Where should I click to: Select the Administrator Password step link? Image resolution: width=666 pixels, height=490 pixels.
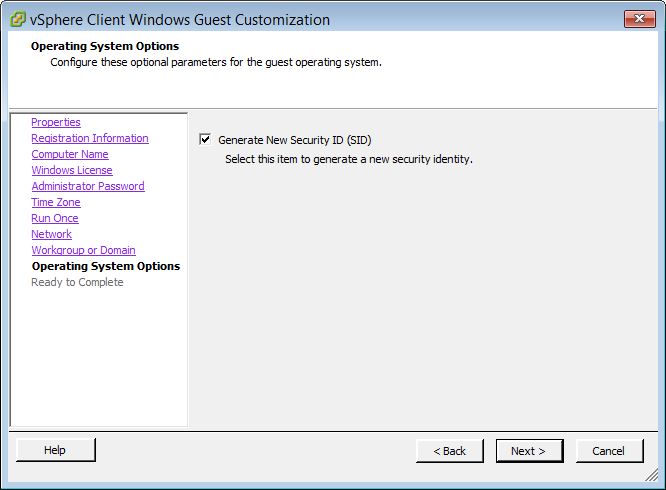click(88, 186)
